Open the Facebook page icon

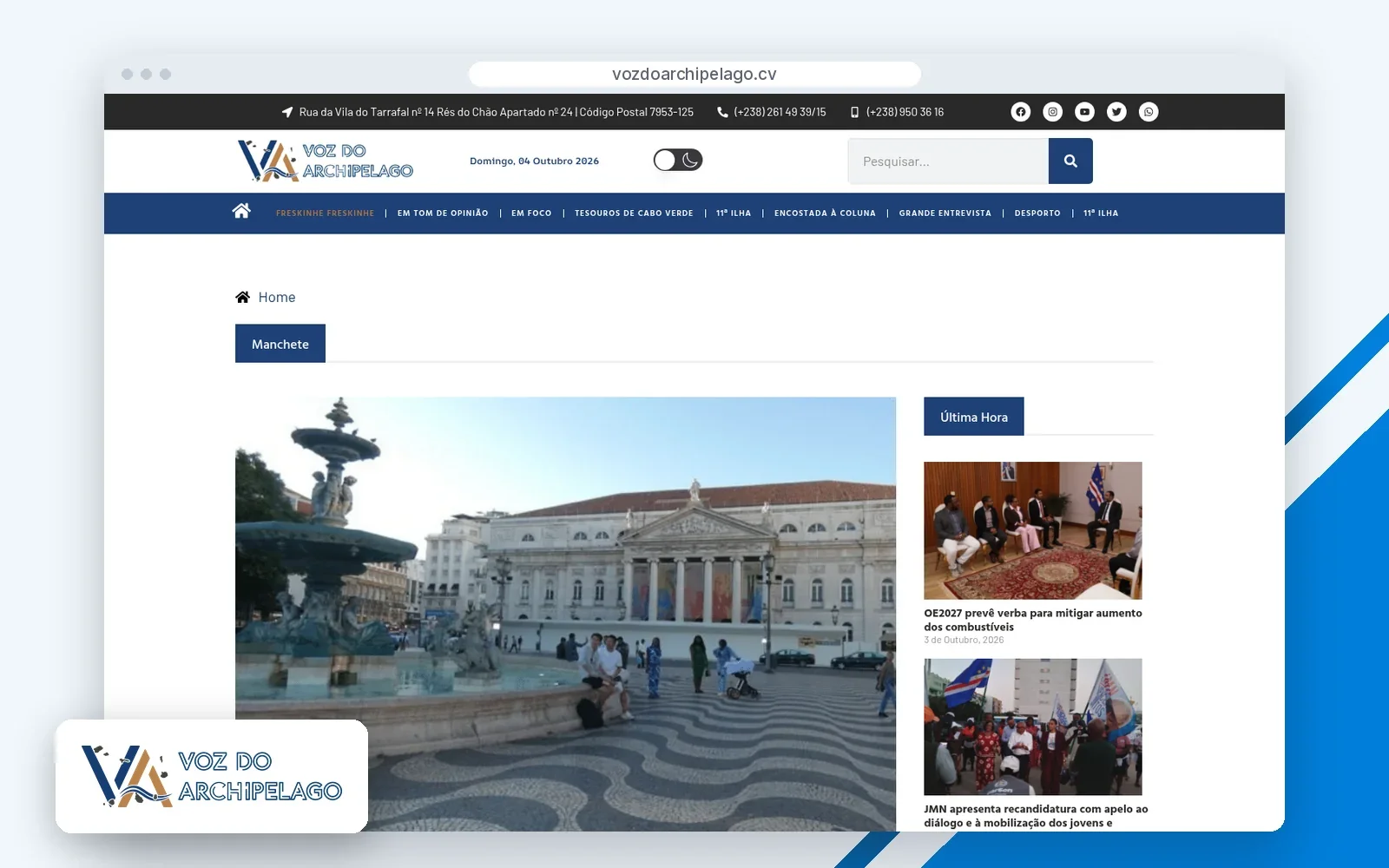click(1021, 112)
